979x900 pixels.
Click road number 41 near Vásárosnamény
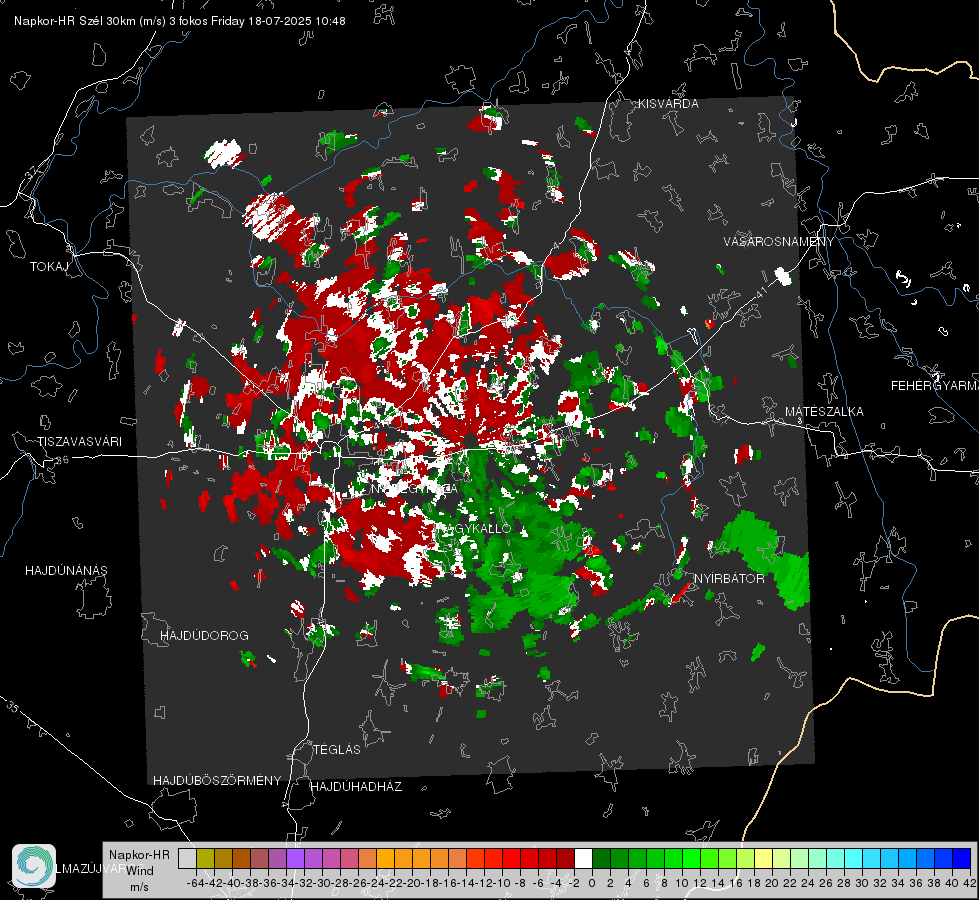click(x=760, y=292)
